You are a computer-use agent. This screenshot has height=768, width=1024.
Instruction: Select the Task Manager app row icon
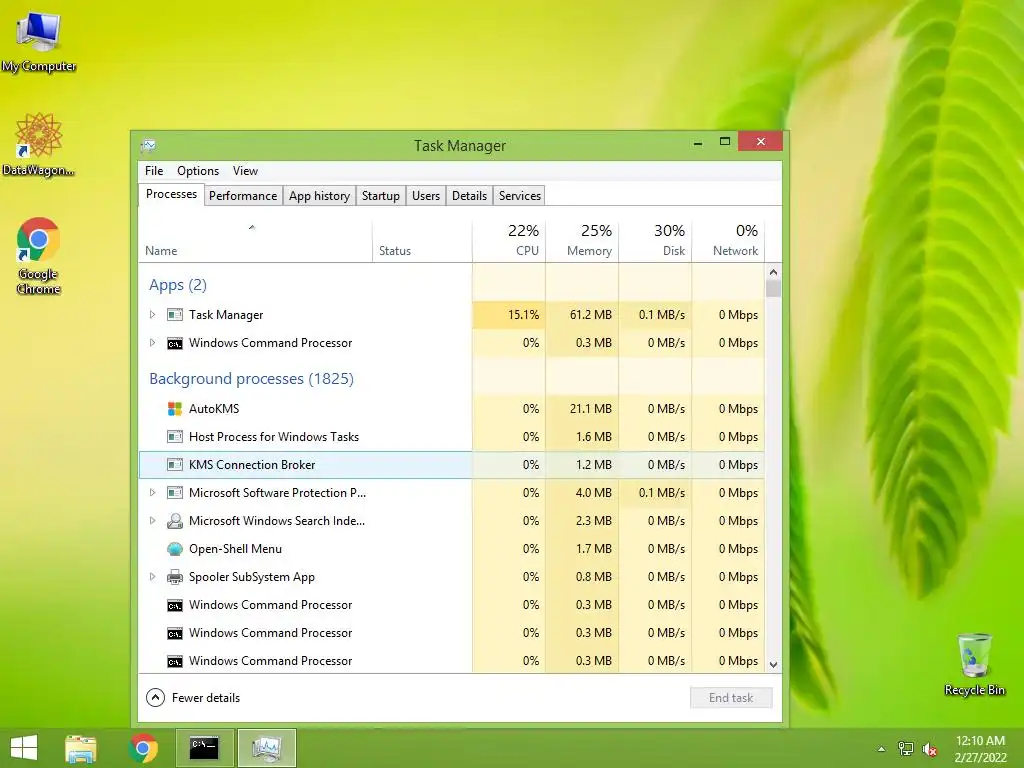point(174,315)
